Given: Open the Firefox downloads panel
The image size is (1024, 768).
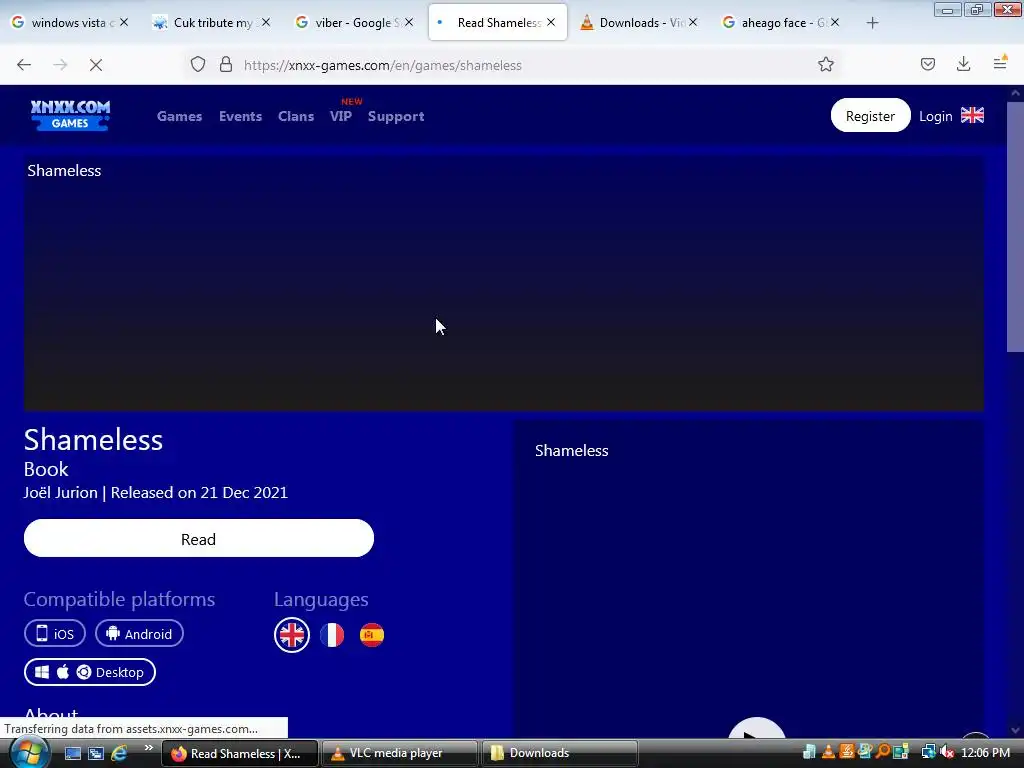Looking at the screenshot, I should click(963, 64).
